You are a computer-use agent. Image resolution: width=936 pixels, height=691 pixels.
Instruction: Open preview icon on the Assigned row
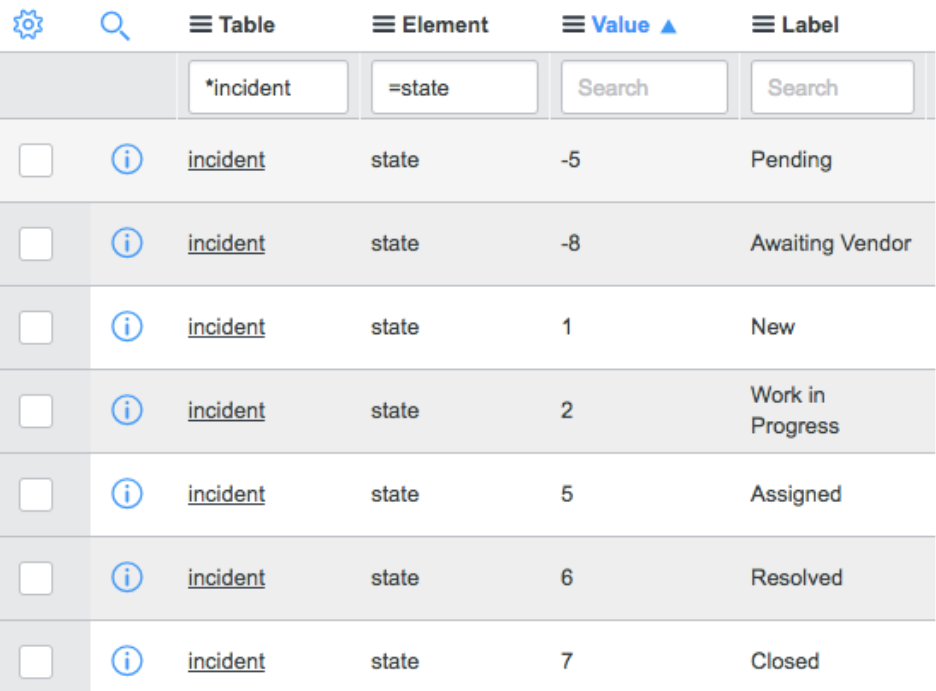pos(127,494)
